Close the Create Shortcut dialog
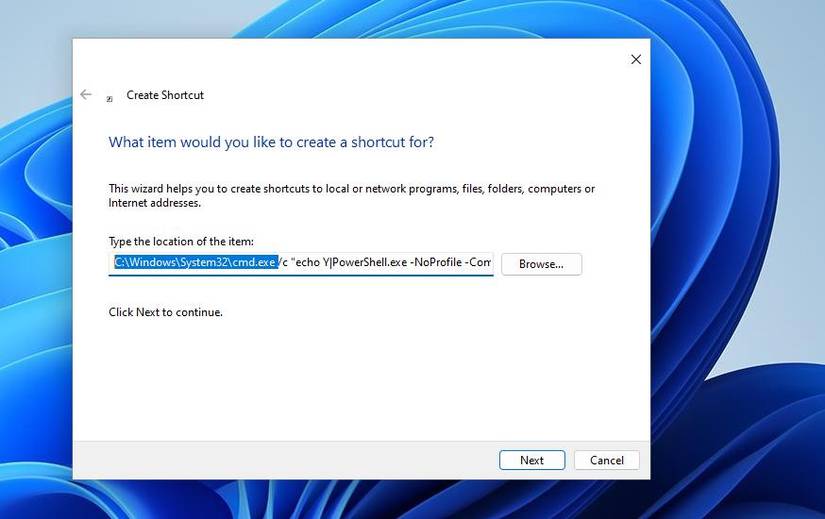Screen dimensions: 825x519 (636, 59)
